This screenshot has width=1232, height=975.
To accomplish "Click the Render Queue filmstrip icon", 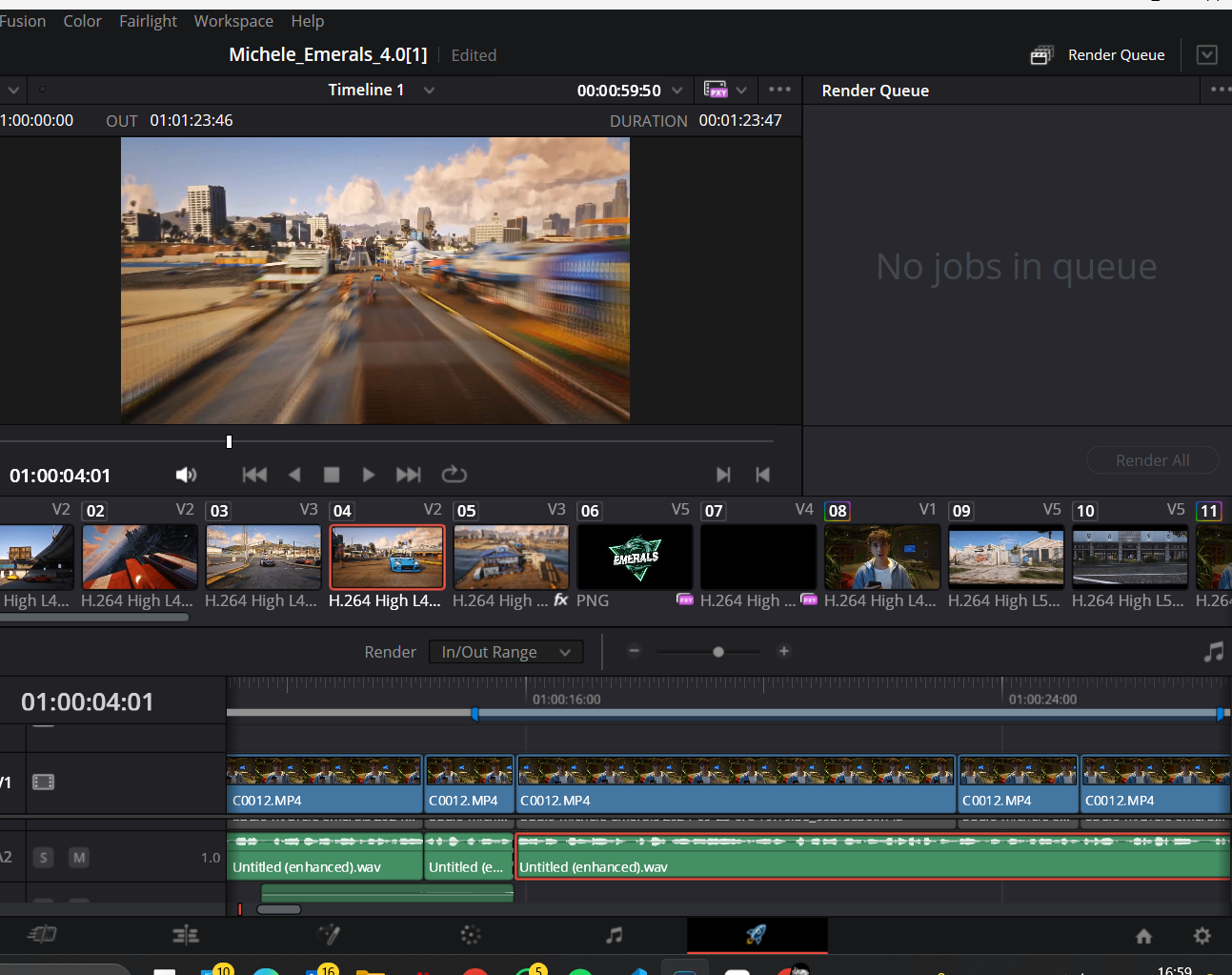I will coord(1041,55).
